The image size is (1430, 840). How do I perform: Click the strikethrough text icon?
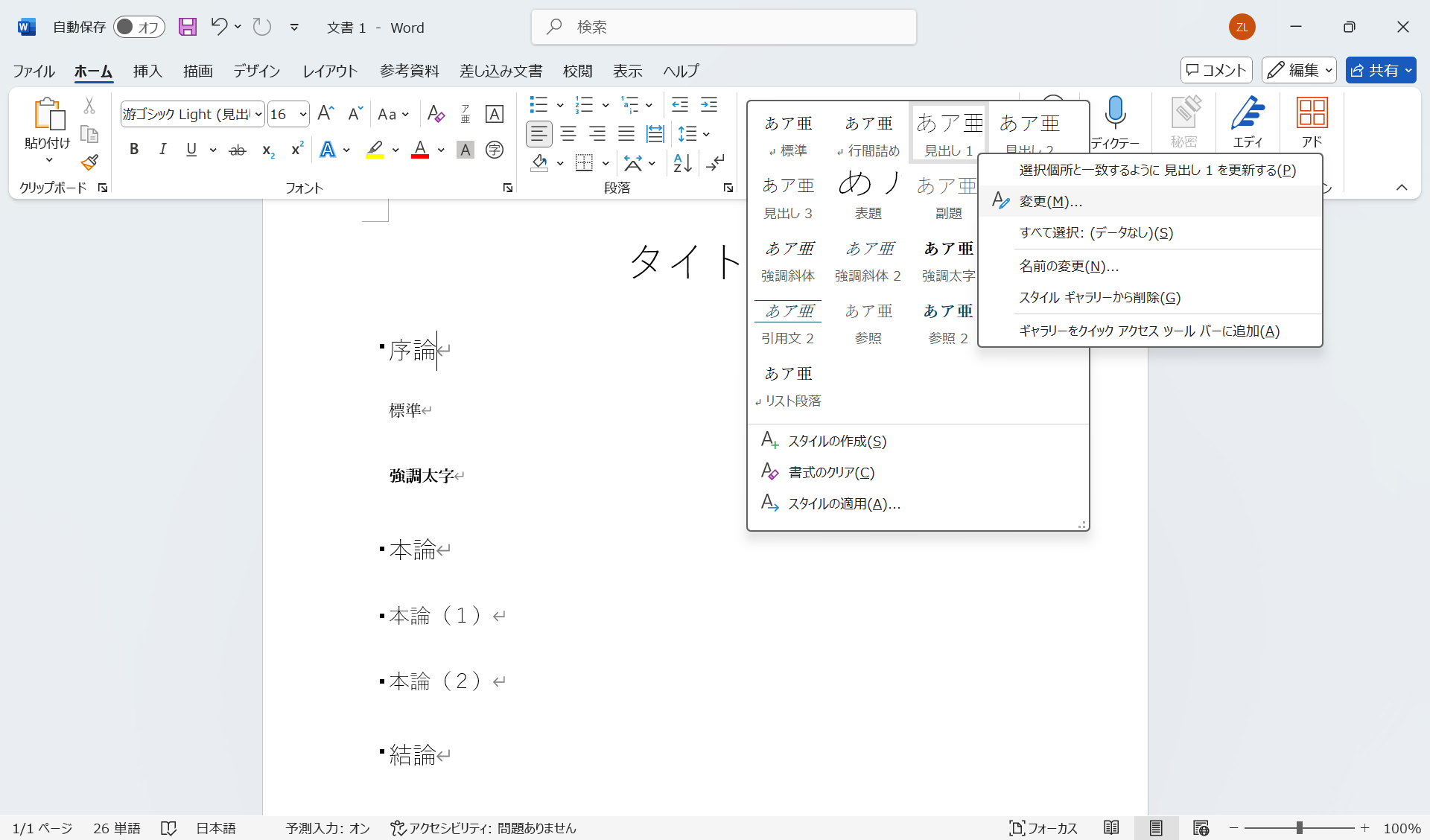[x=237, y=150]
